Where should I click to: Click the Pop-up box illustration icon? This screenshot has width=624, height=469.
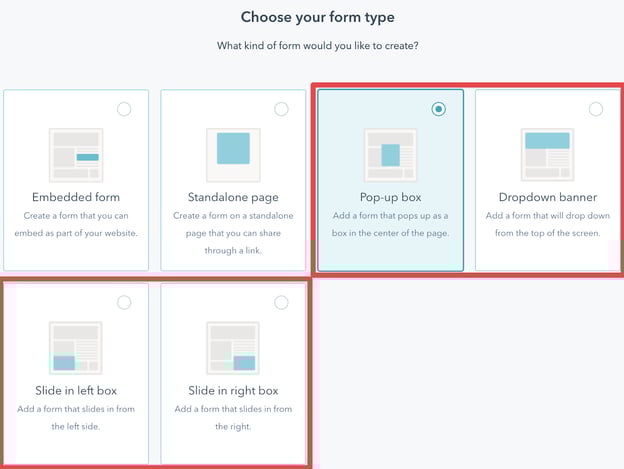tap(390, 154)
